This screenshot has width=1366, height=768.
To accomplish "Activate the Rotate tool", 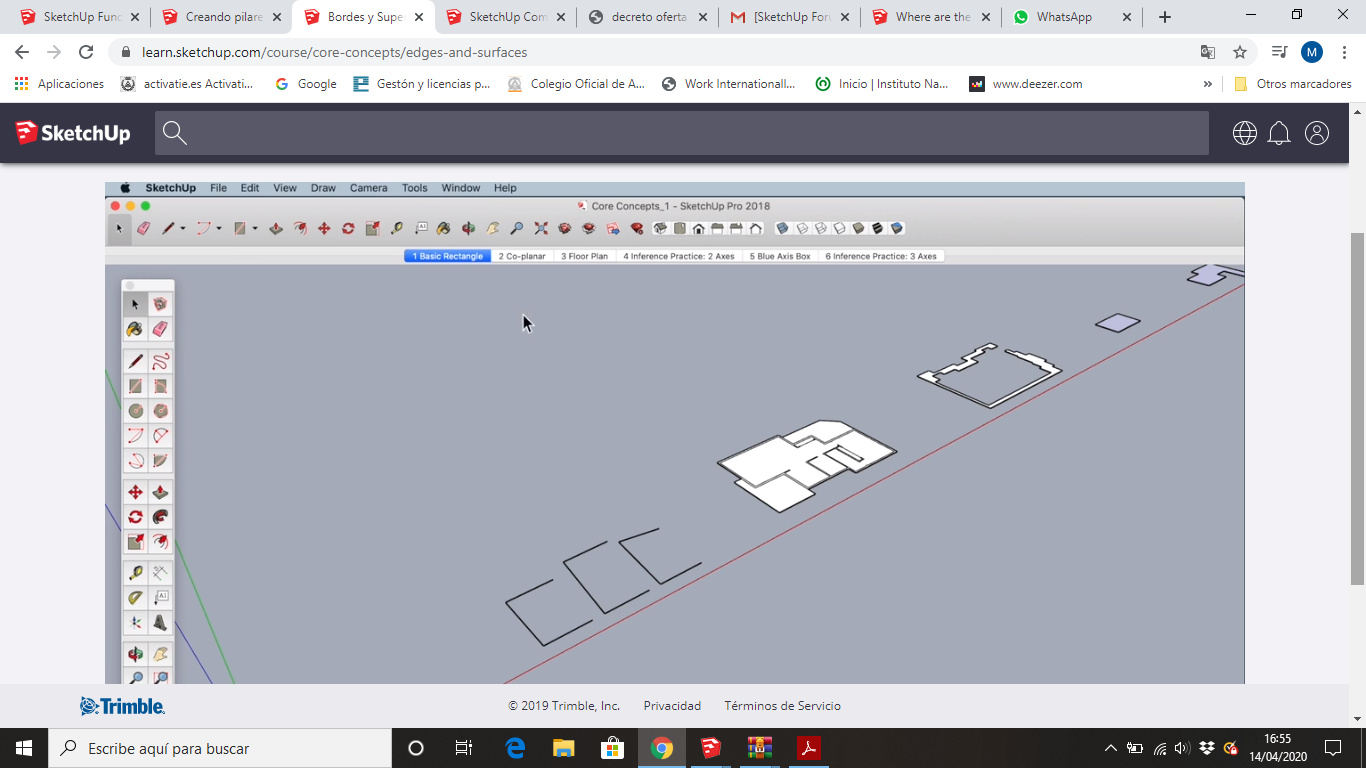I will (x=134, y=516).
